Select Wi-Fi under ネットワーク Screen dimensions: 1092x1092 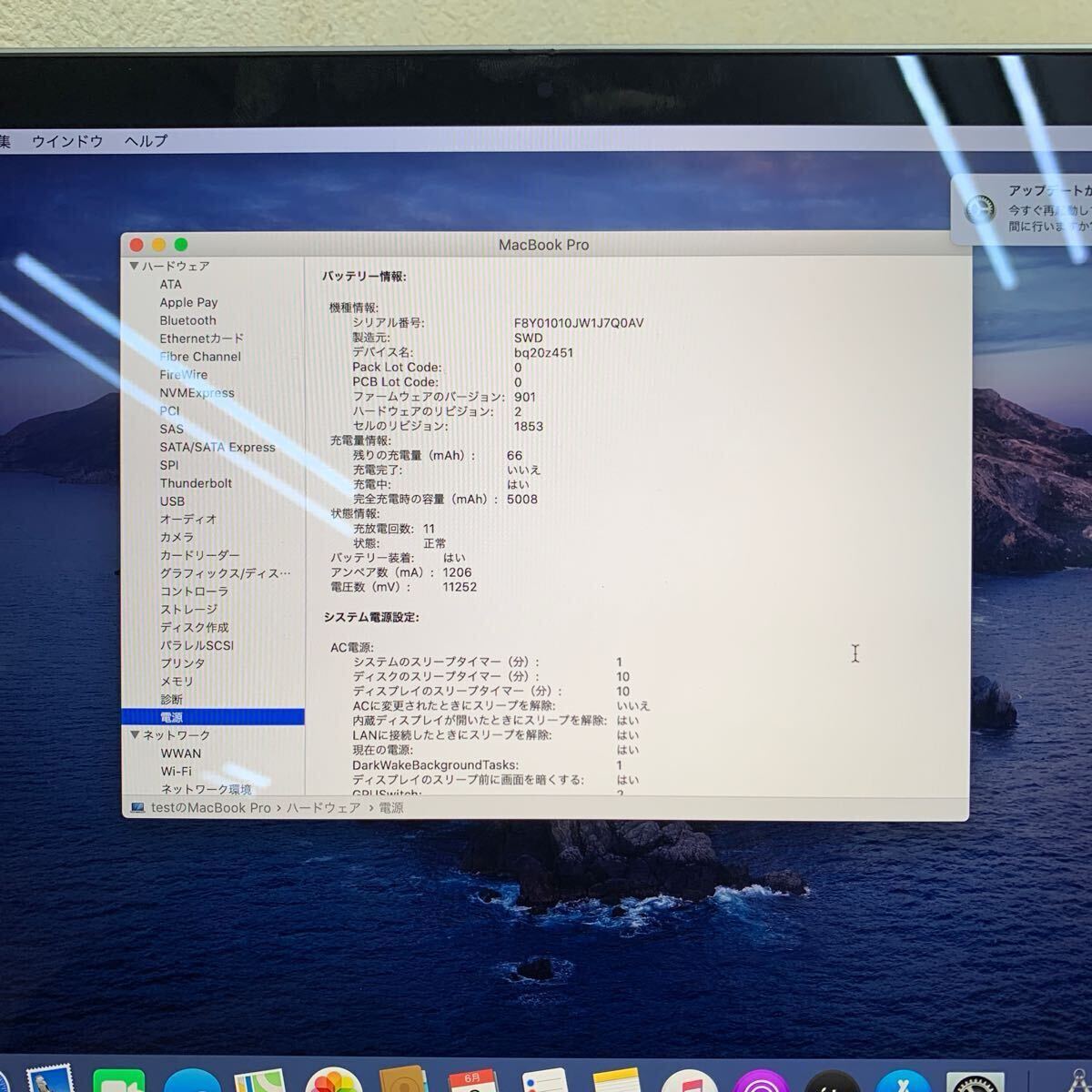[176, 772]
